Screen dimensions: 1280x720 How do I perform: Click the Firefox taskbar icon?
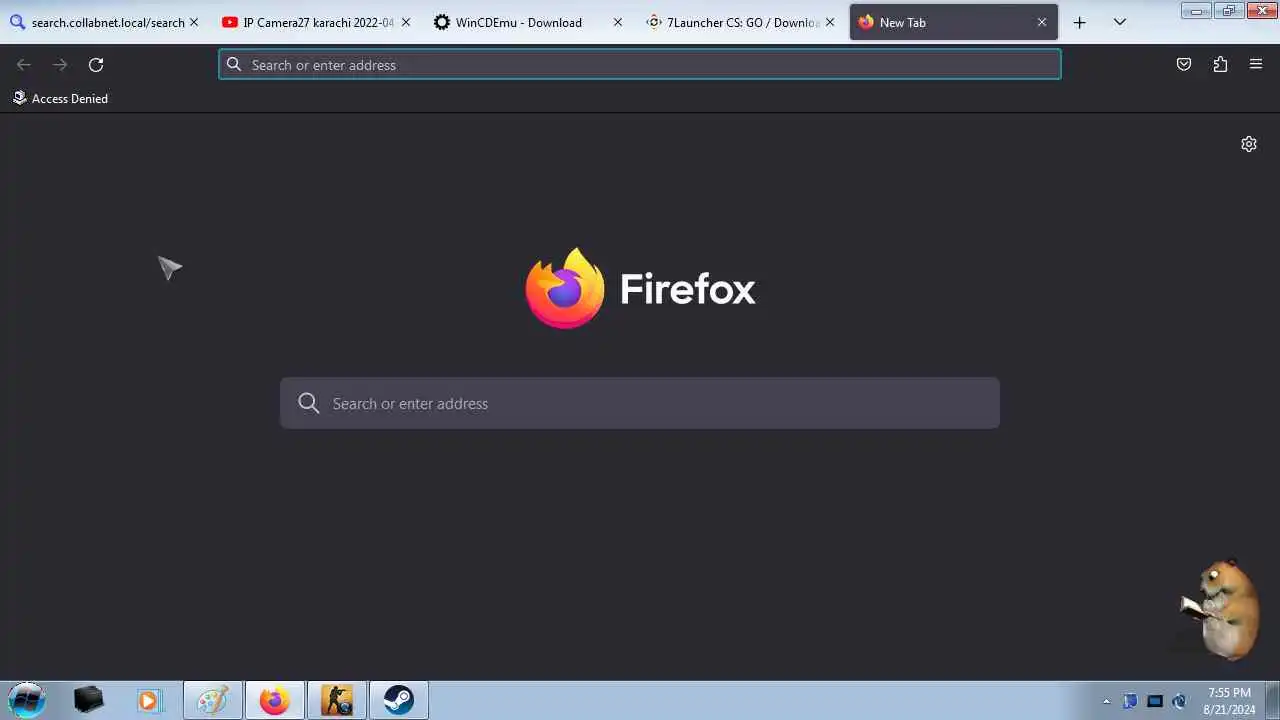[275, 700]
